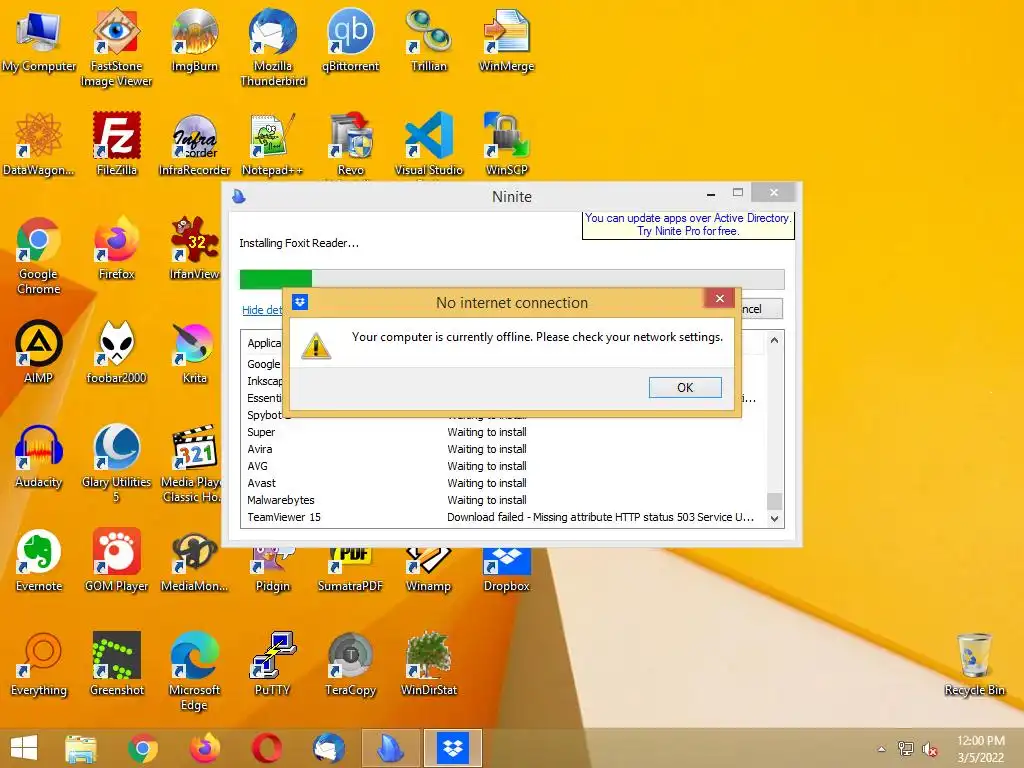Open Google Chrome desktop icon
Screen dimensions: 1024x768
[39, 256]
